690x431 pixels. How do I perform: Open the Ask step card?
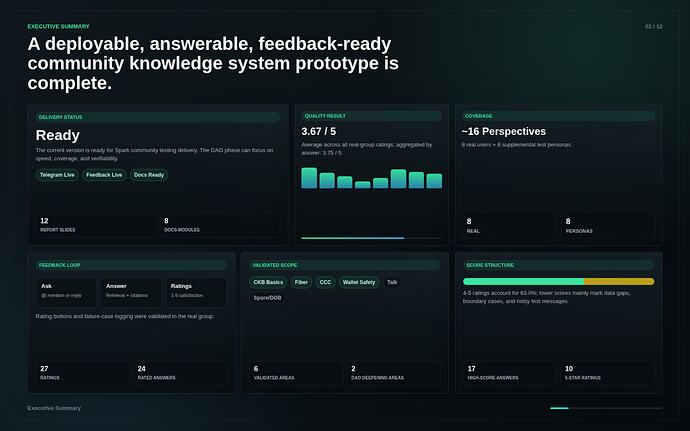(x=66, y=292)
